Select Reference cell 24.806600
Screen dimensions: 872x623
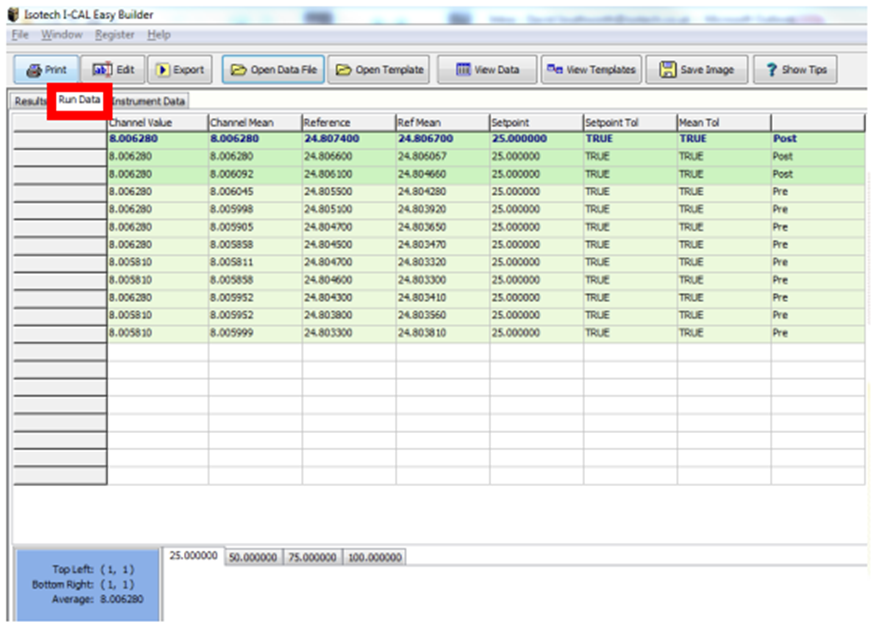click(349, 156)
